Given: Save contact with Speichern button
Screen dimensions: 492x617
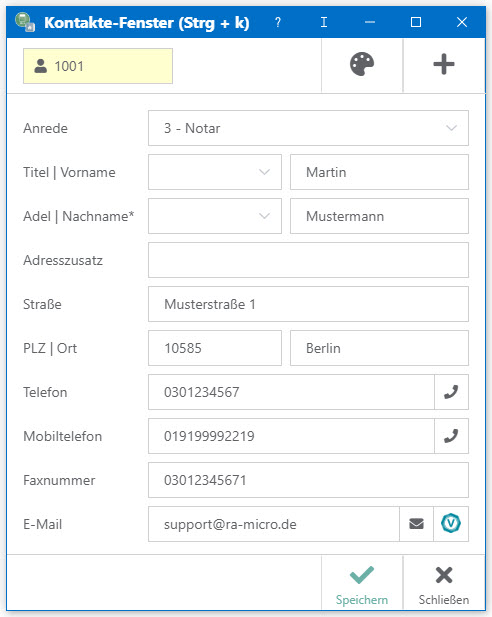Looking at the screenshot, I should 362,585.
